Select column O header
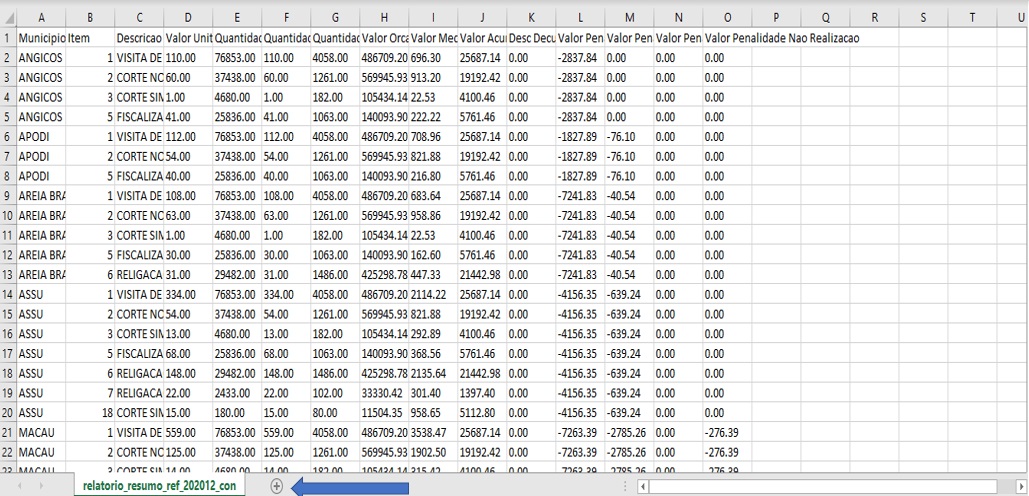 [726, 18]
